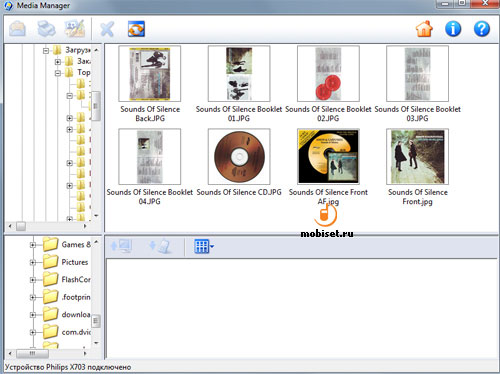Select Sounds Of Silence CD.JPG thumbnail

[x=239, y=157]
